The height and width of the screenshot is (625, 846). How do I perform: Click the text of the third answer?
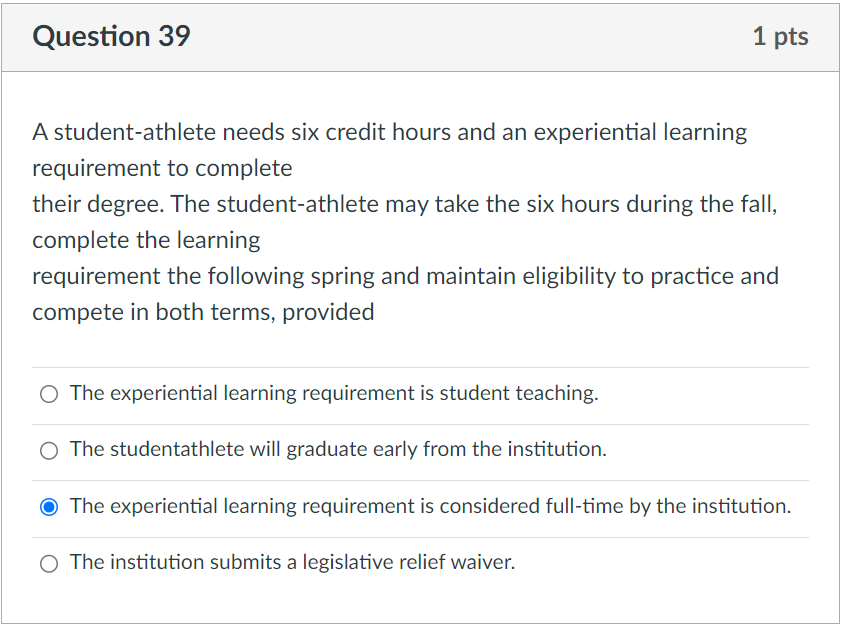pyautogui.click(x=430, y=506)
